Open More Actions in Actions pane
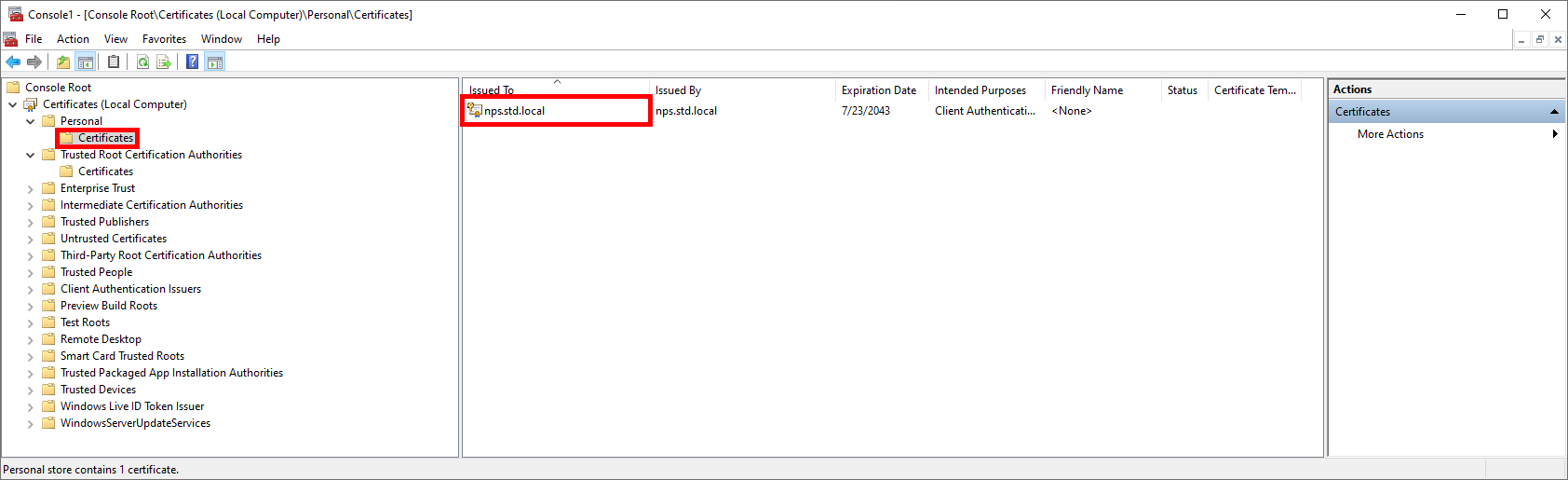Image resolution: width=1568 pixels, height=480 pixels. point(1390,134)
